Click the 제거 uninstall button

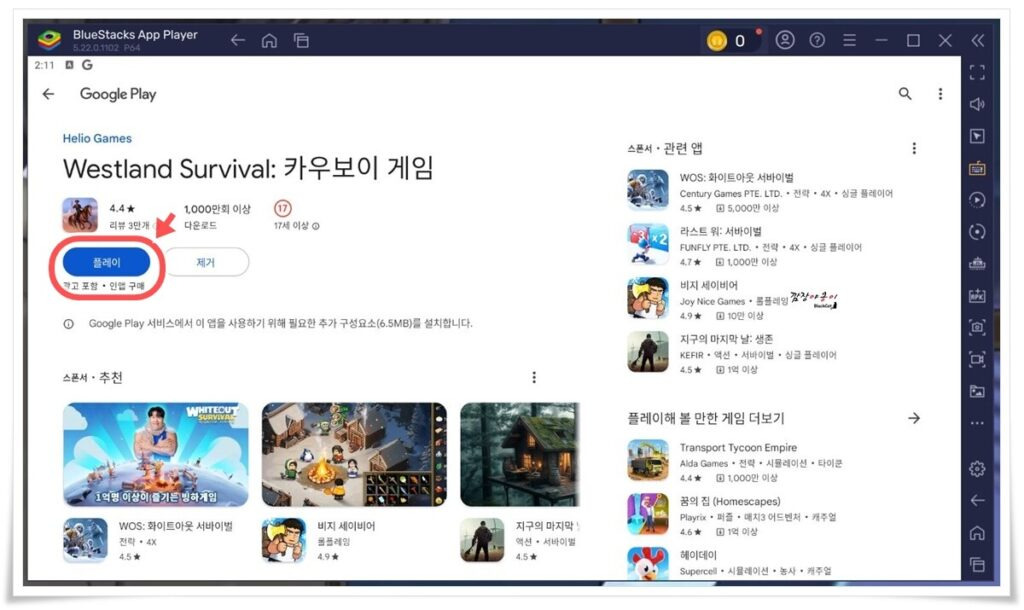click(206, 262)
